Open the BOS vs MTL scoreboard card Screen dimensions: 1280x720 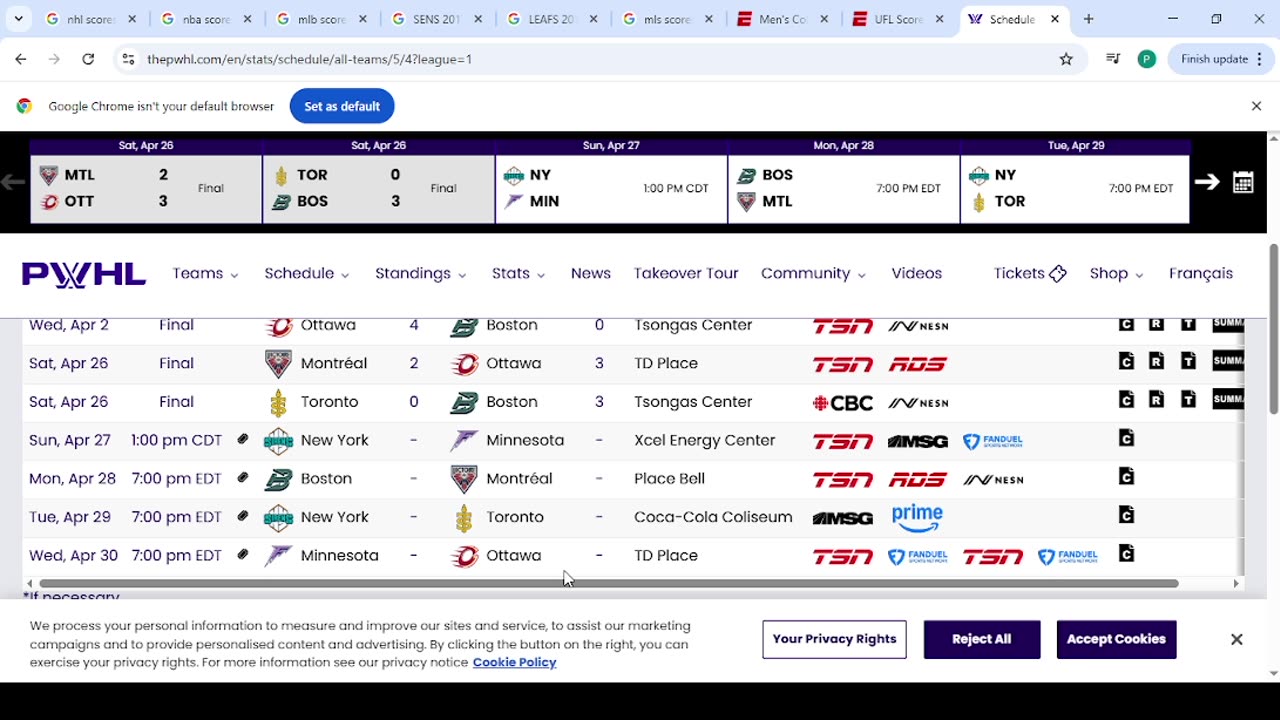click(843, 188)
